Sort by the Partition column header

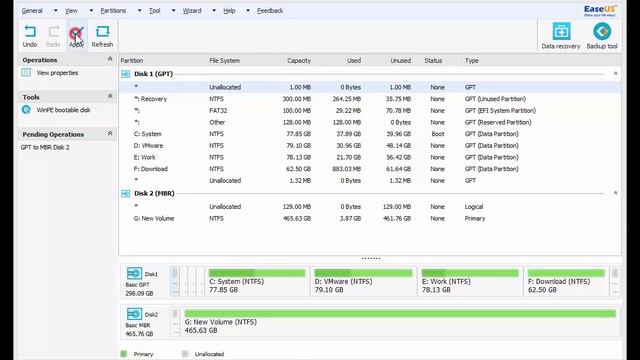131,60
